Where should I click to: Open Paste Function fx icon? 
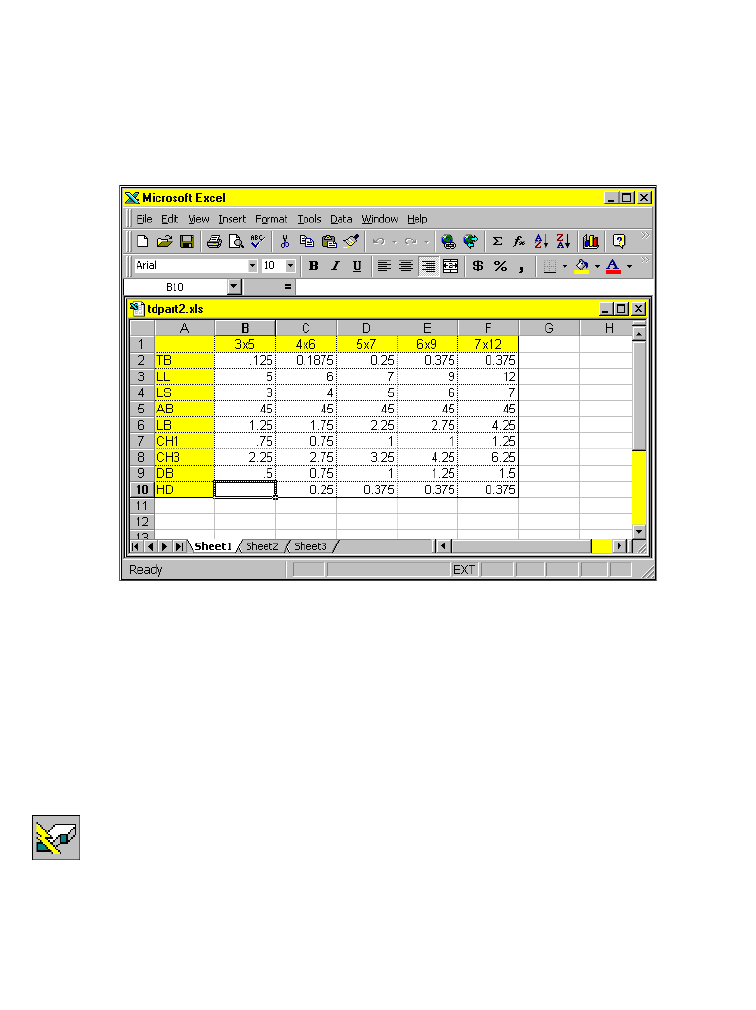click(x=519, y=242)
